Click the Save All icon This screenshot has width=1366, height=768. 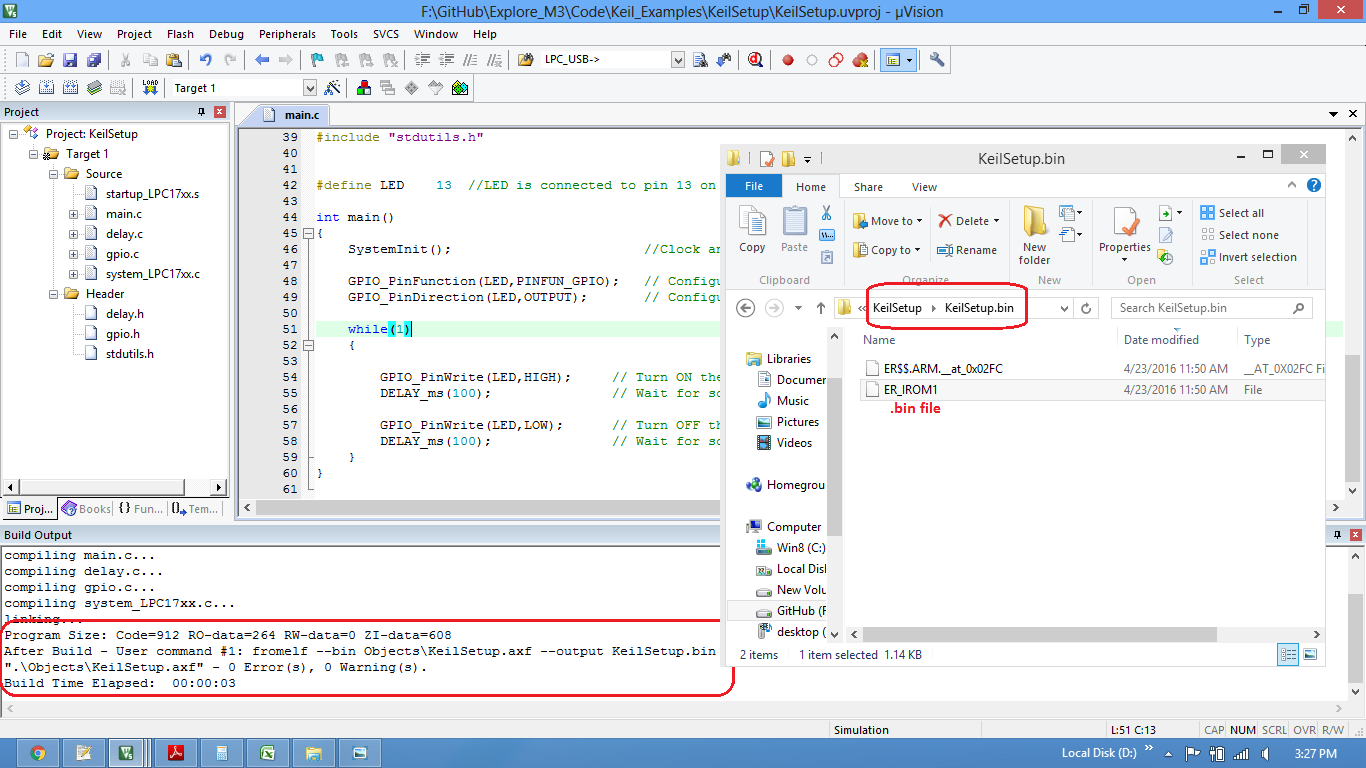94,60
